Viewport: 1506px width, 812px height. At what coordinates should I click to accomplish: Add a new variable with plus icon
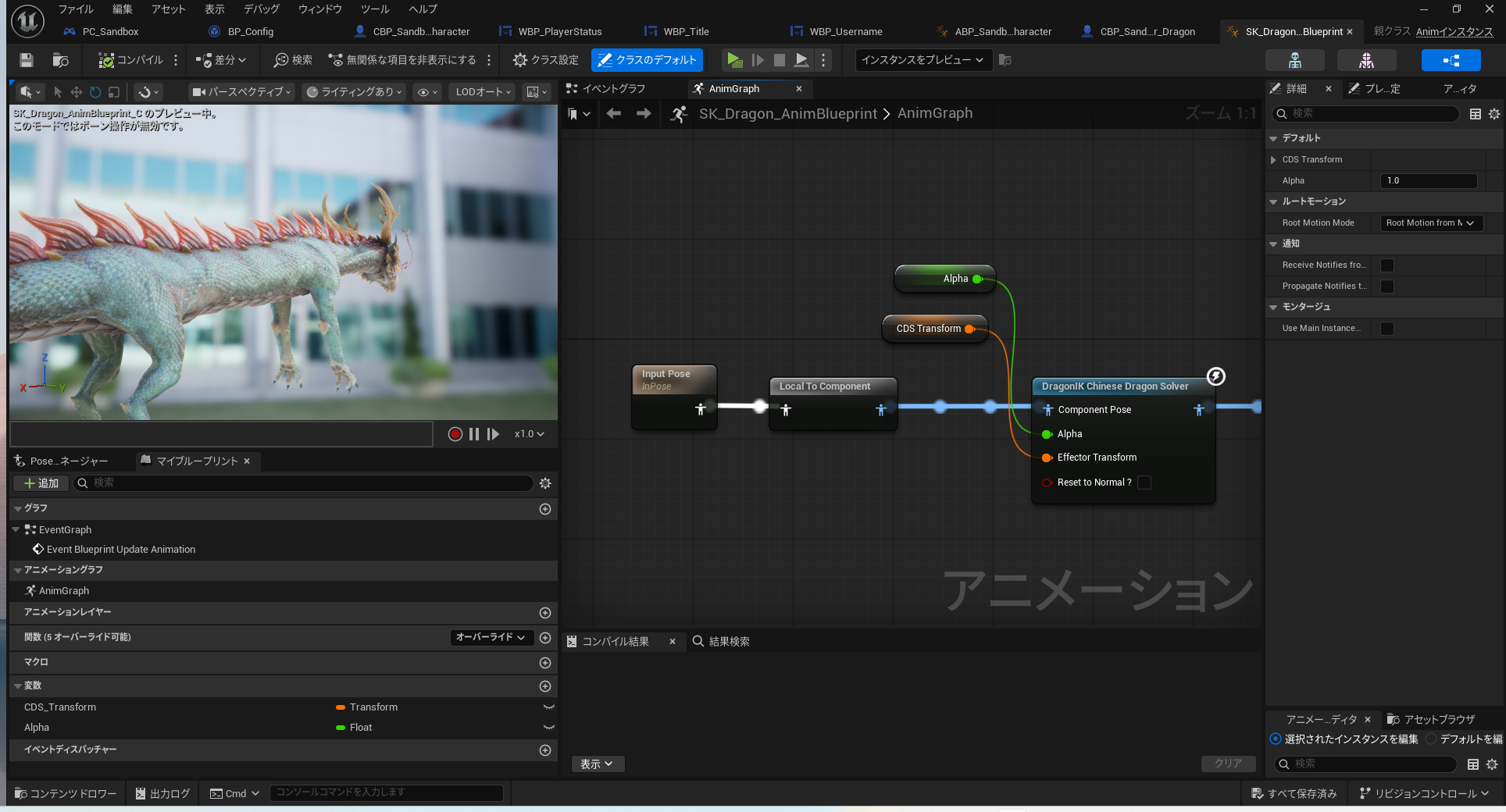[545, 686]
